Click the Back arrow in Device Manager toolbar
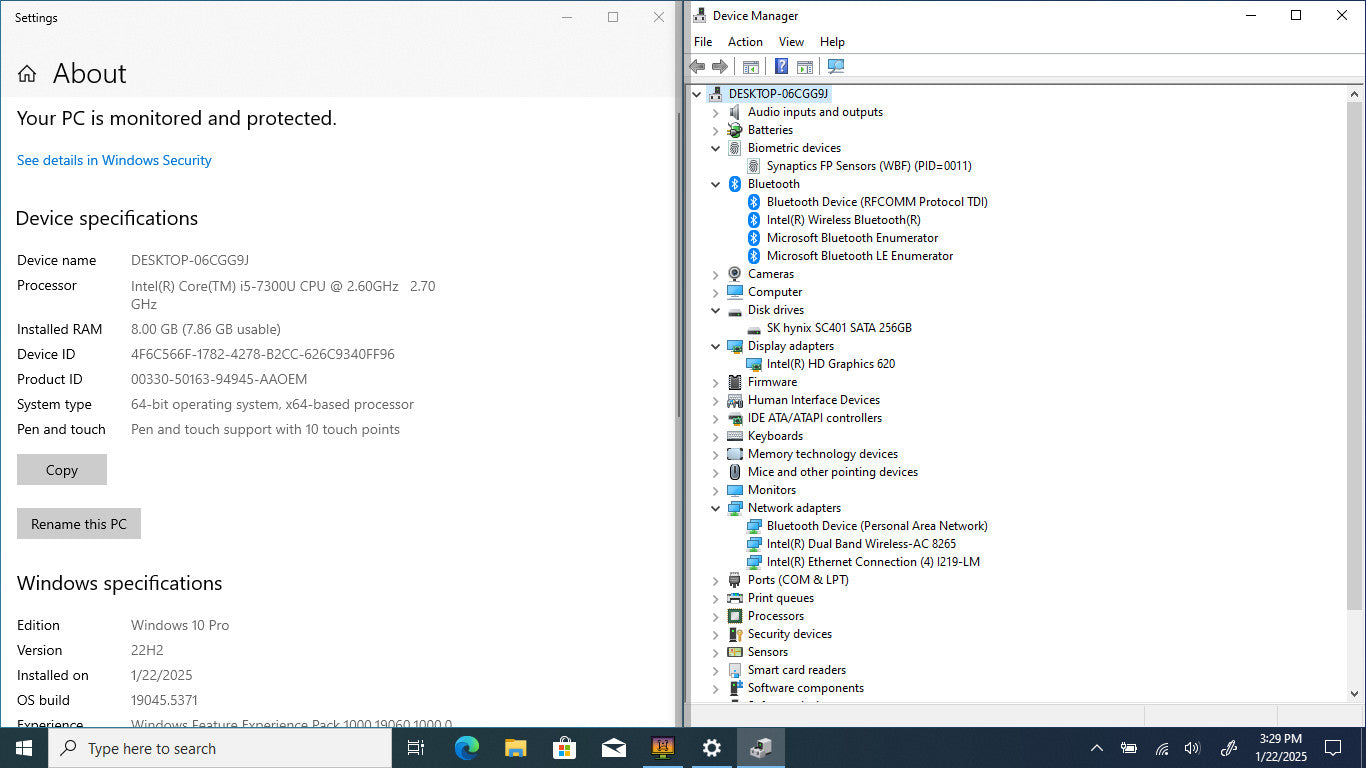Viewport: 1366px width, 768px height. click(x=697, y=67)
